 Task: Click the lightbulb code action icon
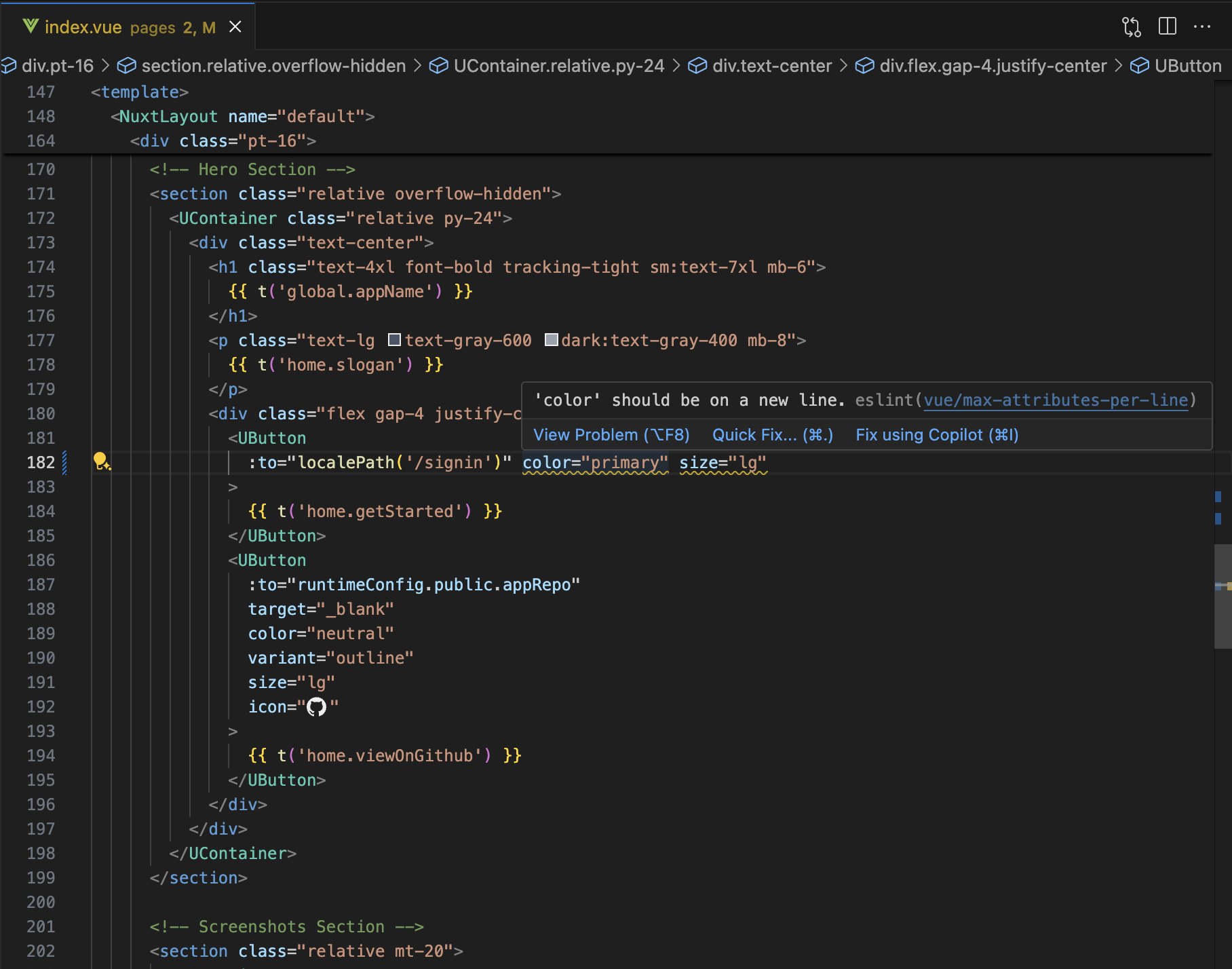coord(101,461)
